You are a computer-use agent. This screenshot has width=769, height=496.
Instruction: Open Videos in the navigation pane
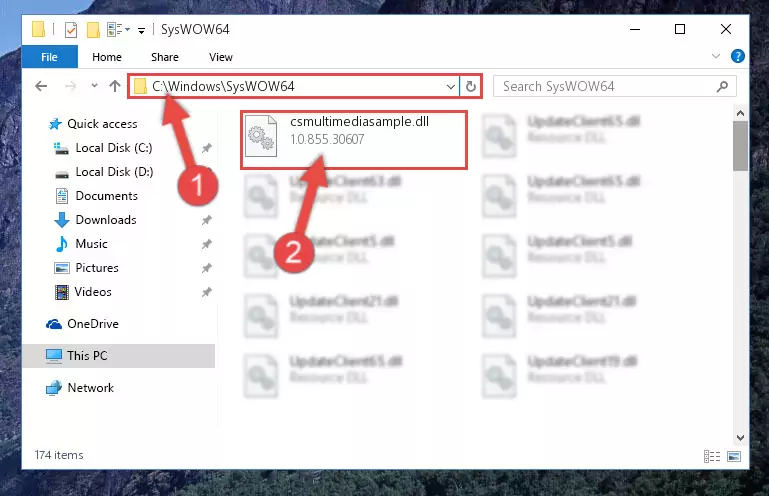[x=93, y=292]
